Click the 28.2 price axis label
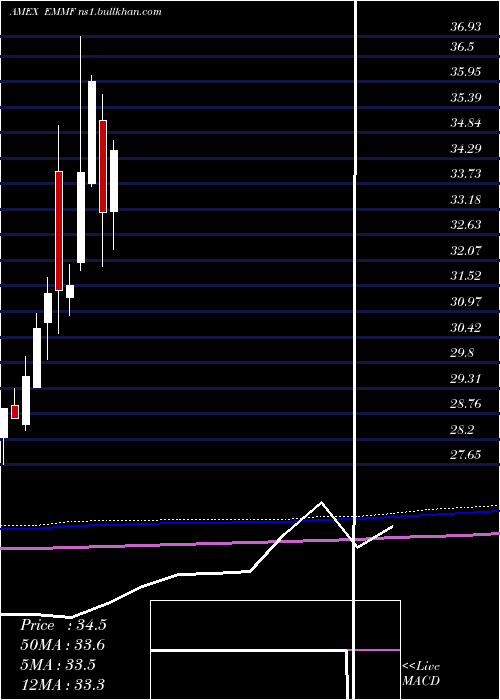 pos(462,430)
